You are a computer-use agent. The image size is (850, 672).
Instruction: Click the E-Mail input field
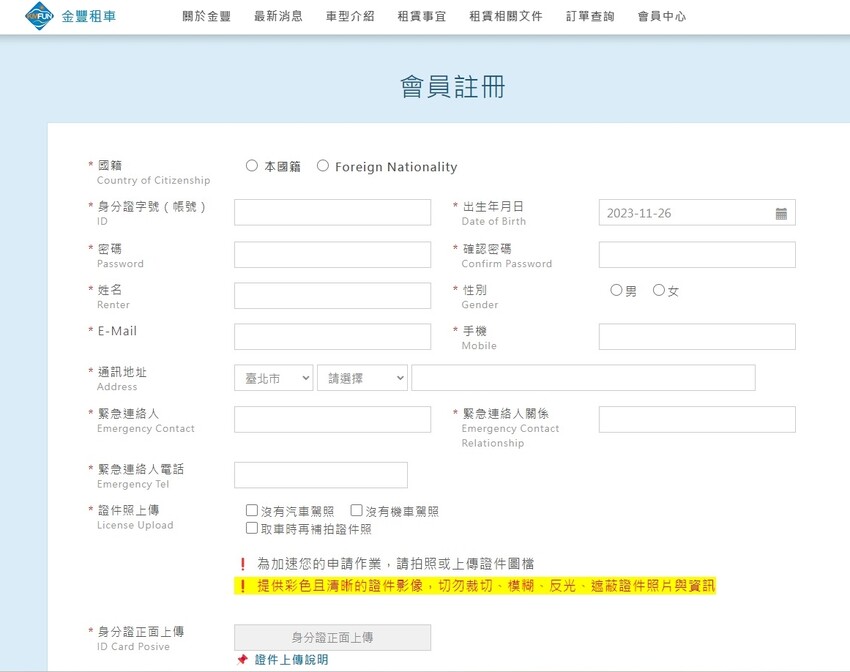click(332, 336)
